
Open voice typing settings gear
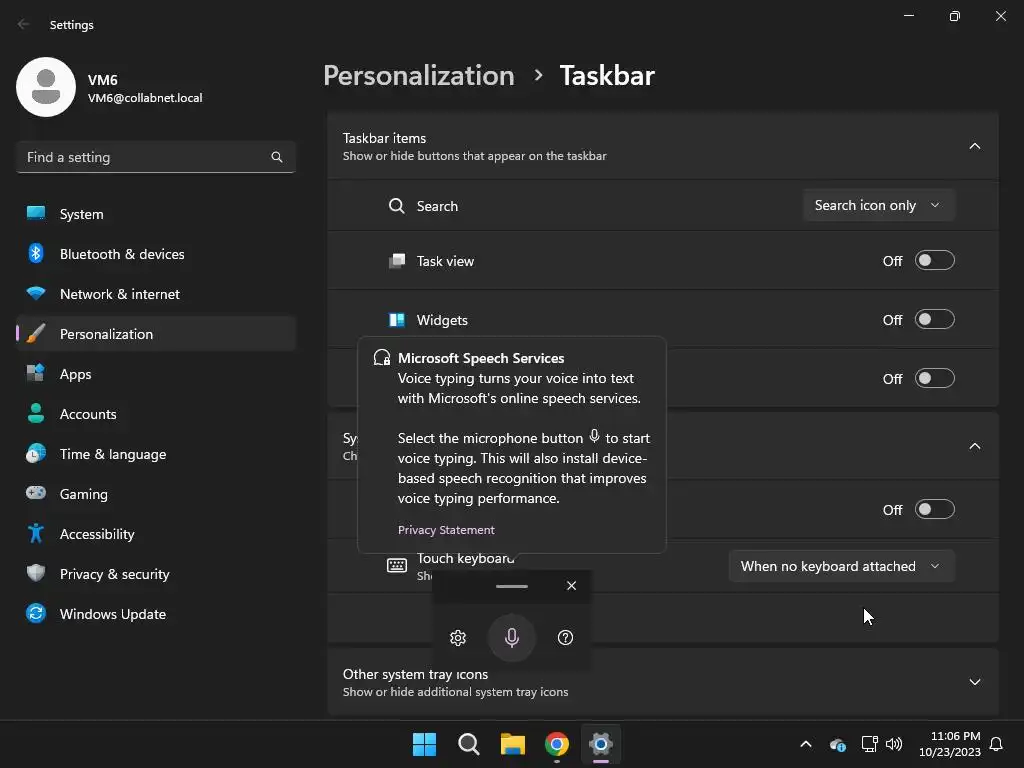[x=458, y=637]
